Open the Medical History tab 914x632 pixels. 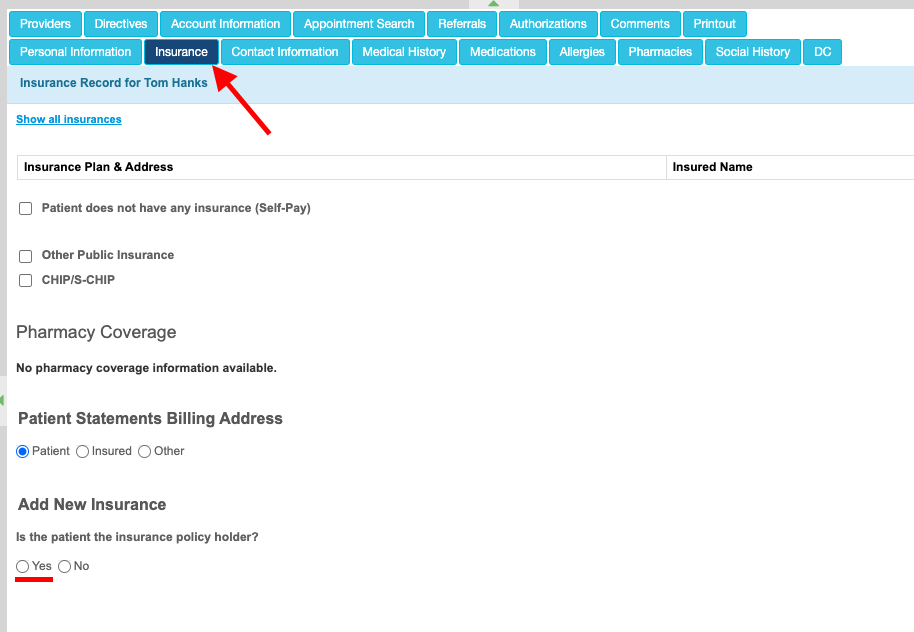(x=405, y=52)
